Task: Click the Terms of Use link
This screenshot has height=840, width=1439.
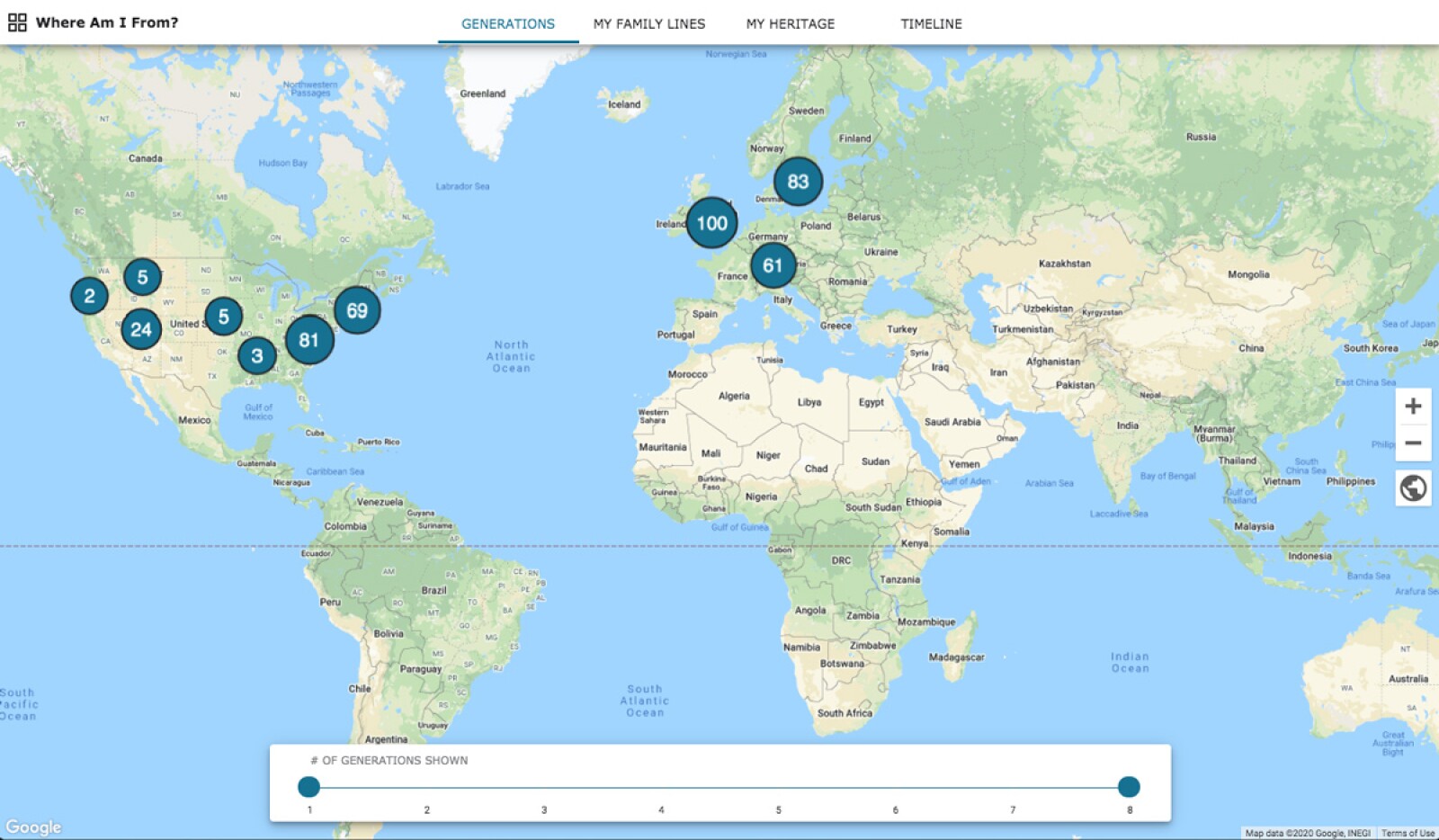Action: coord(1408,833)
